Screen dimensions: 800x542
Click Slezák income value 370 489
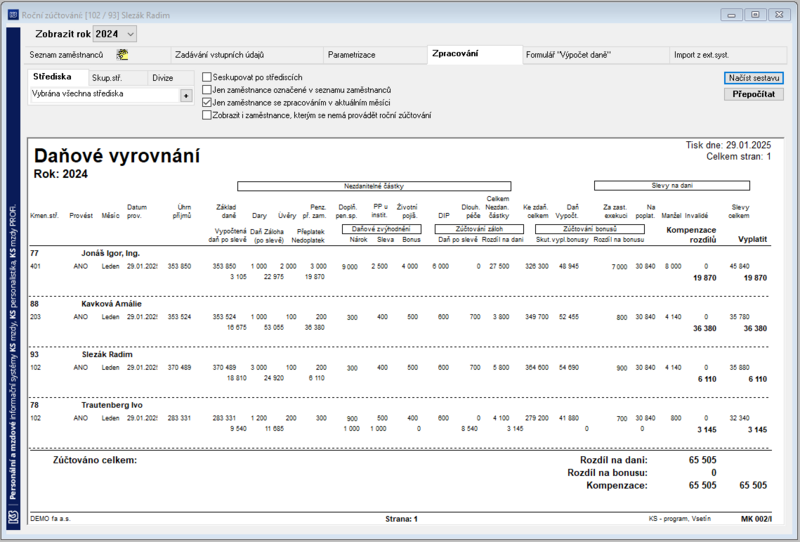179,367
